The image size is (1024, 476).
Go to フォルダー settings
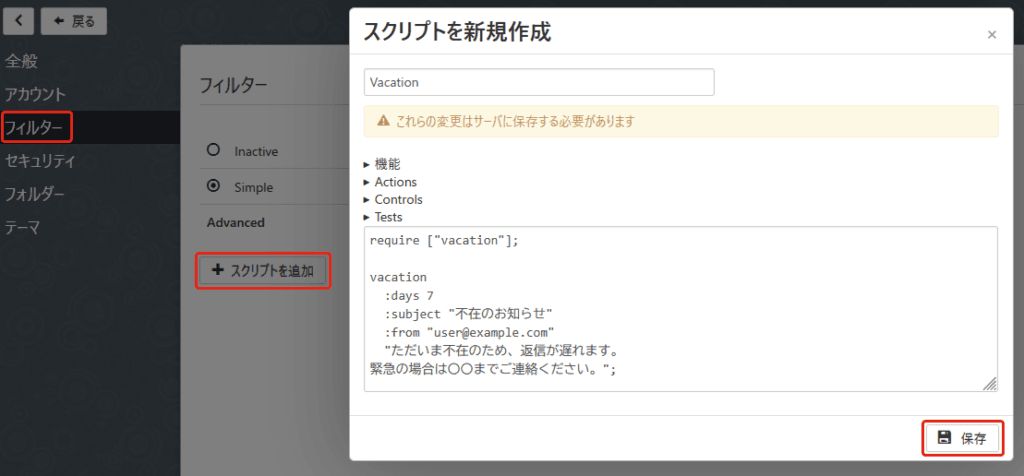tap(35, 194)
